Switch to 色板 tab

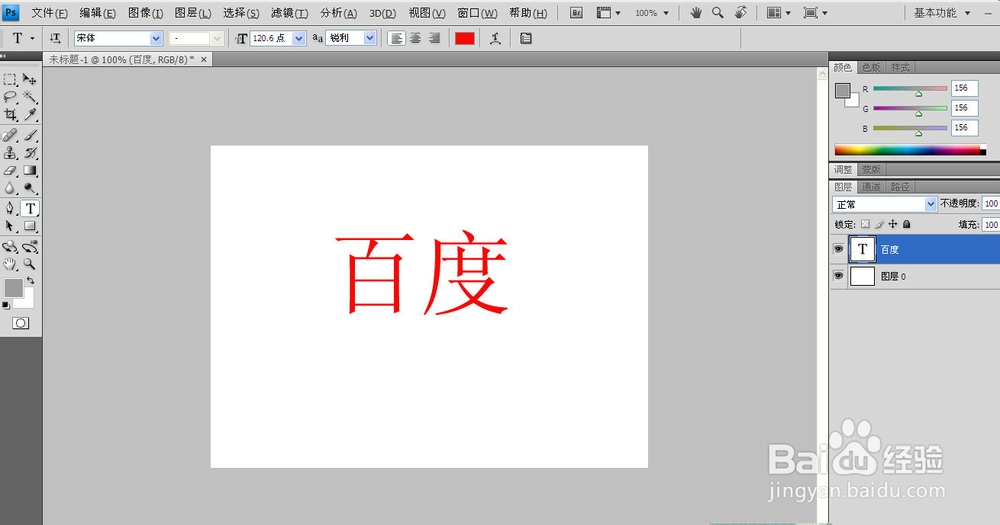[x=871, y=68]
